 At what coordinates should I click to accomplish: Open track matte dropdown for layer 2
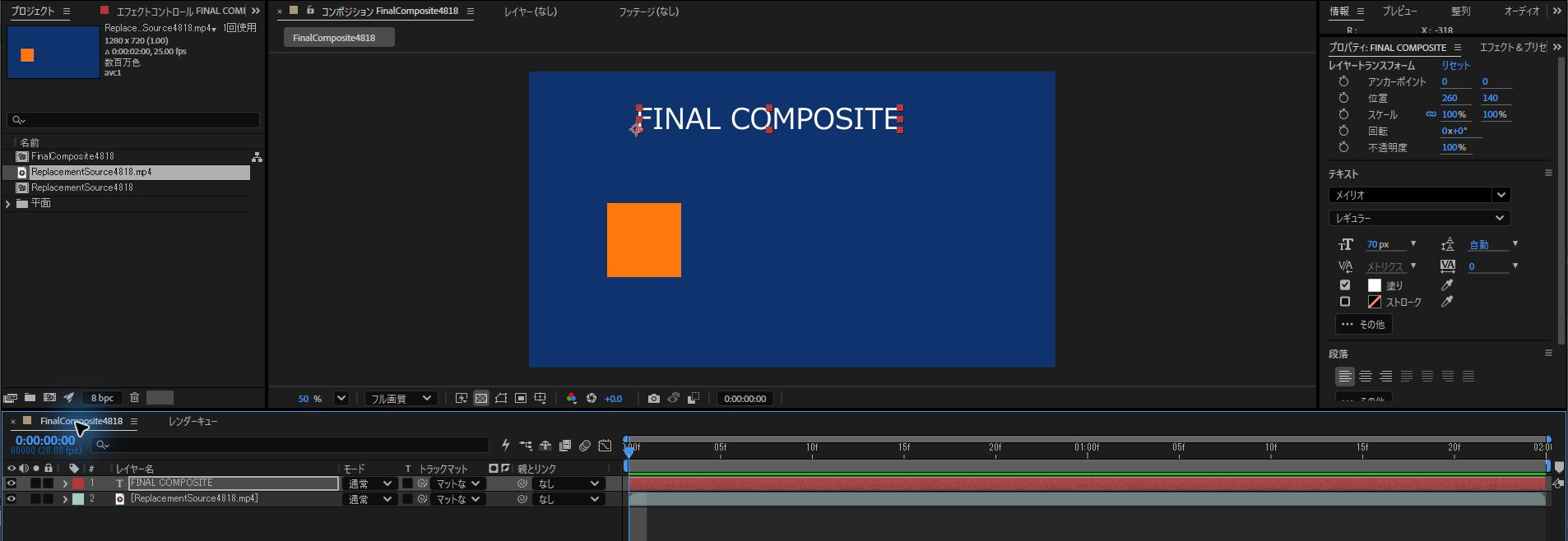pos(458,499)
